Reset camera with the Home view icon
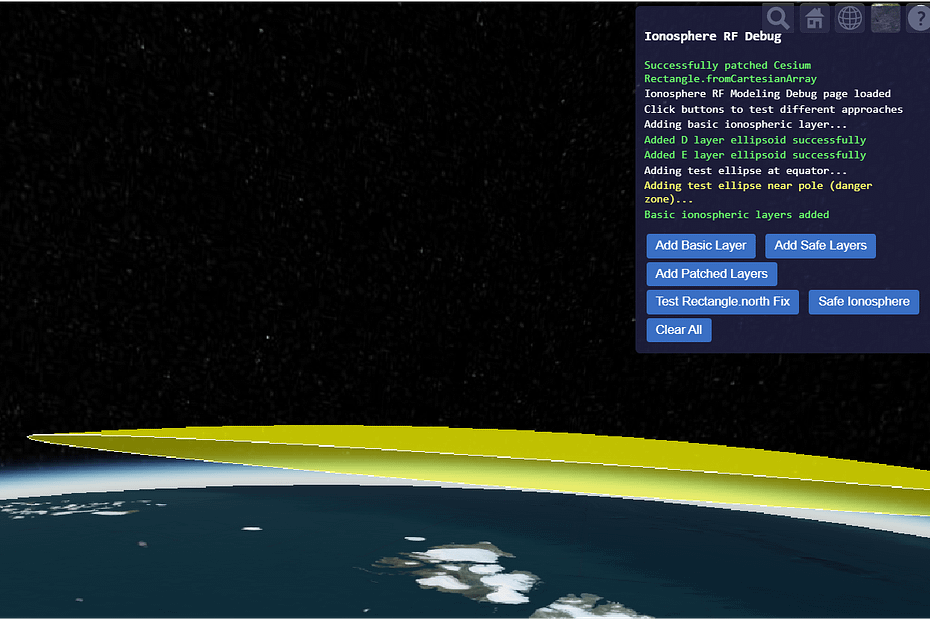The image size is (930, 620). [814, 18]
